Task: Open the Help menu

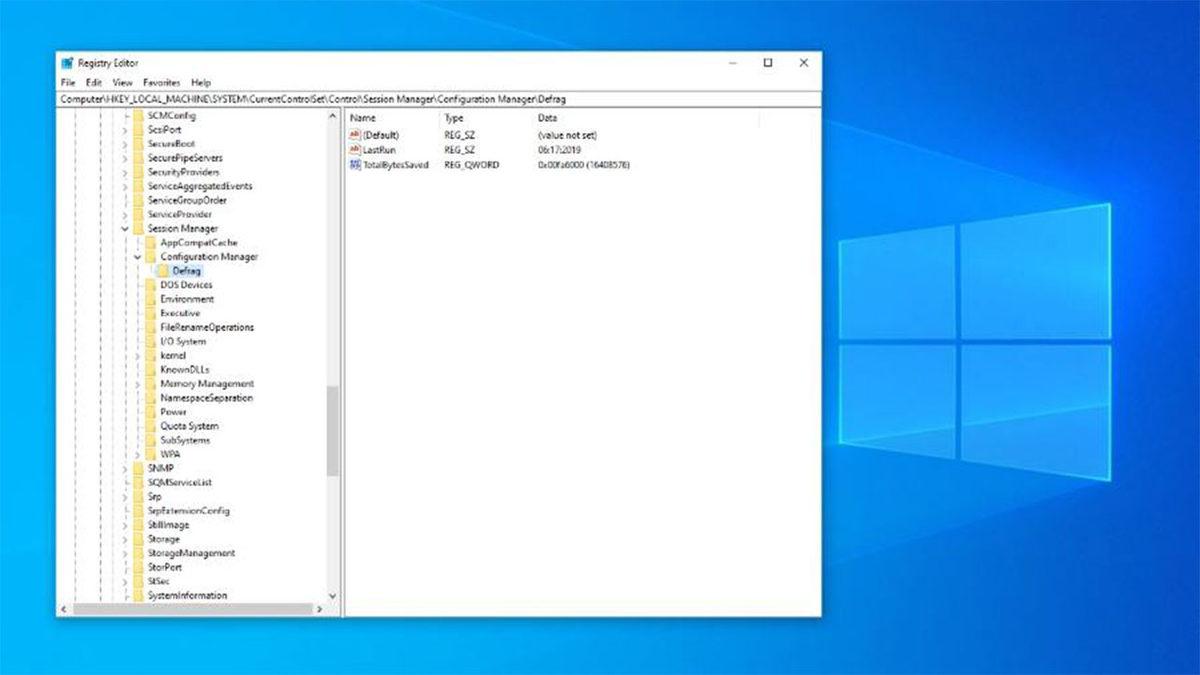Action: pyautogui.click(x=199, y=82)
